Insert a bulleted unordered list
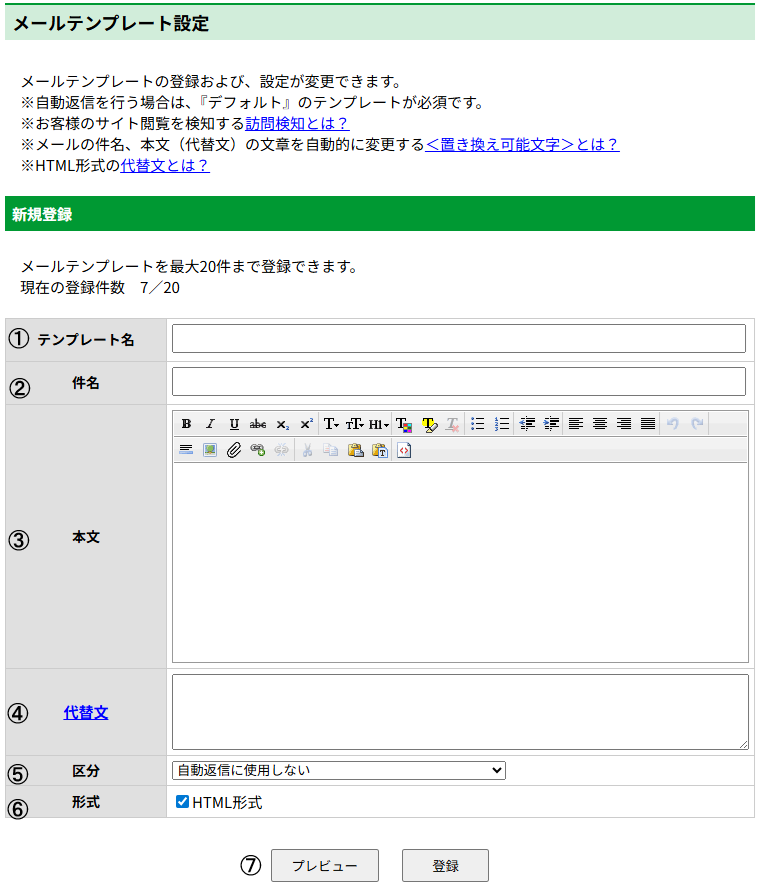This screenshot has width=762, height=891. pyautogui.click(x=478, y=424)
